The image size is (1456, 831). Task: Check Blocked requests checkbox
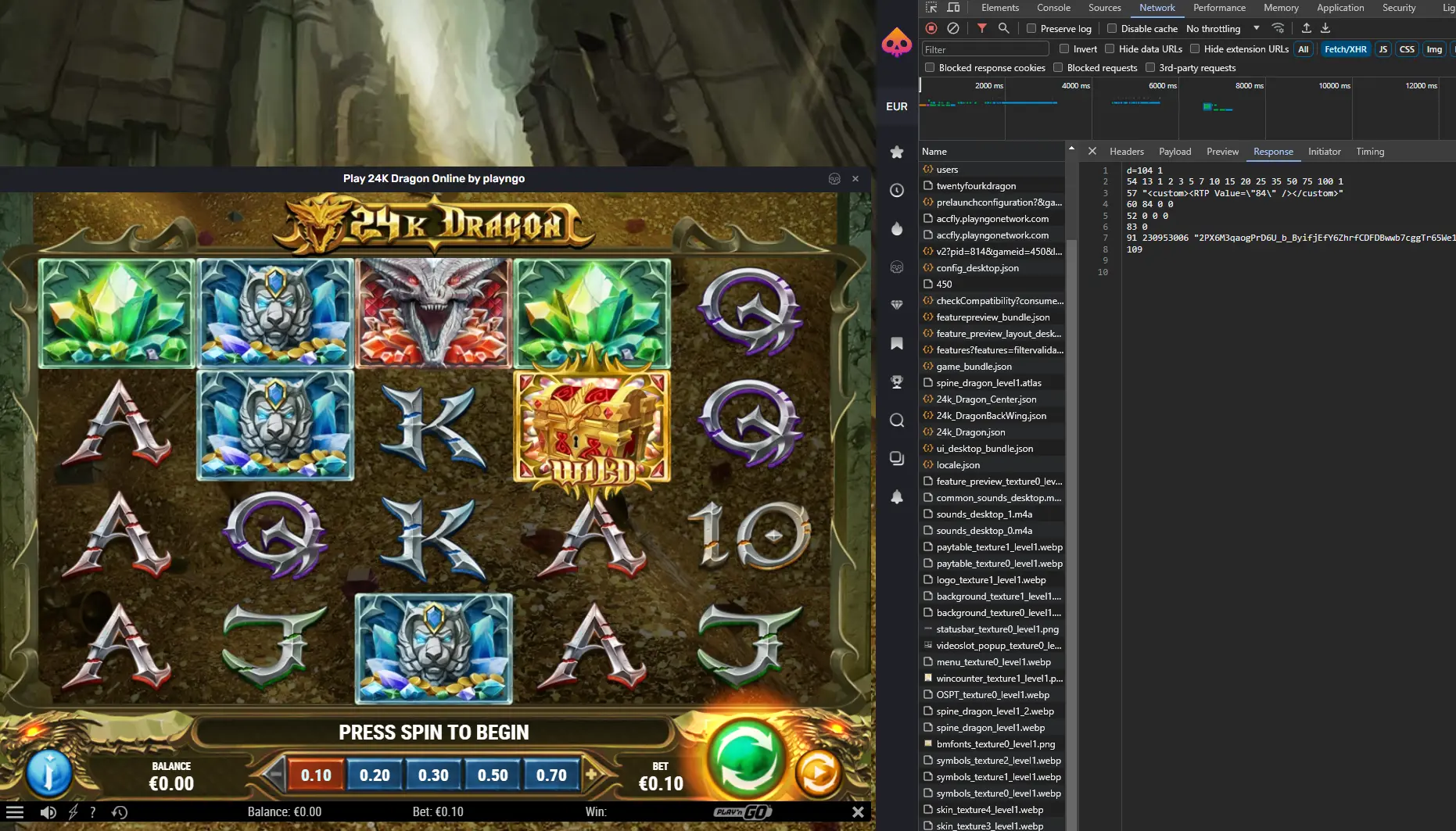coord(1058,67)
